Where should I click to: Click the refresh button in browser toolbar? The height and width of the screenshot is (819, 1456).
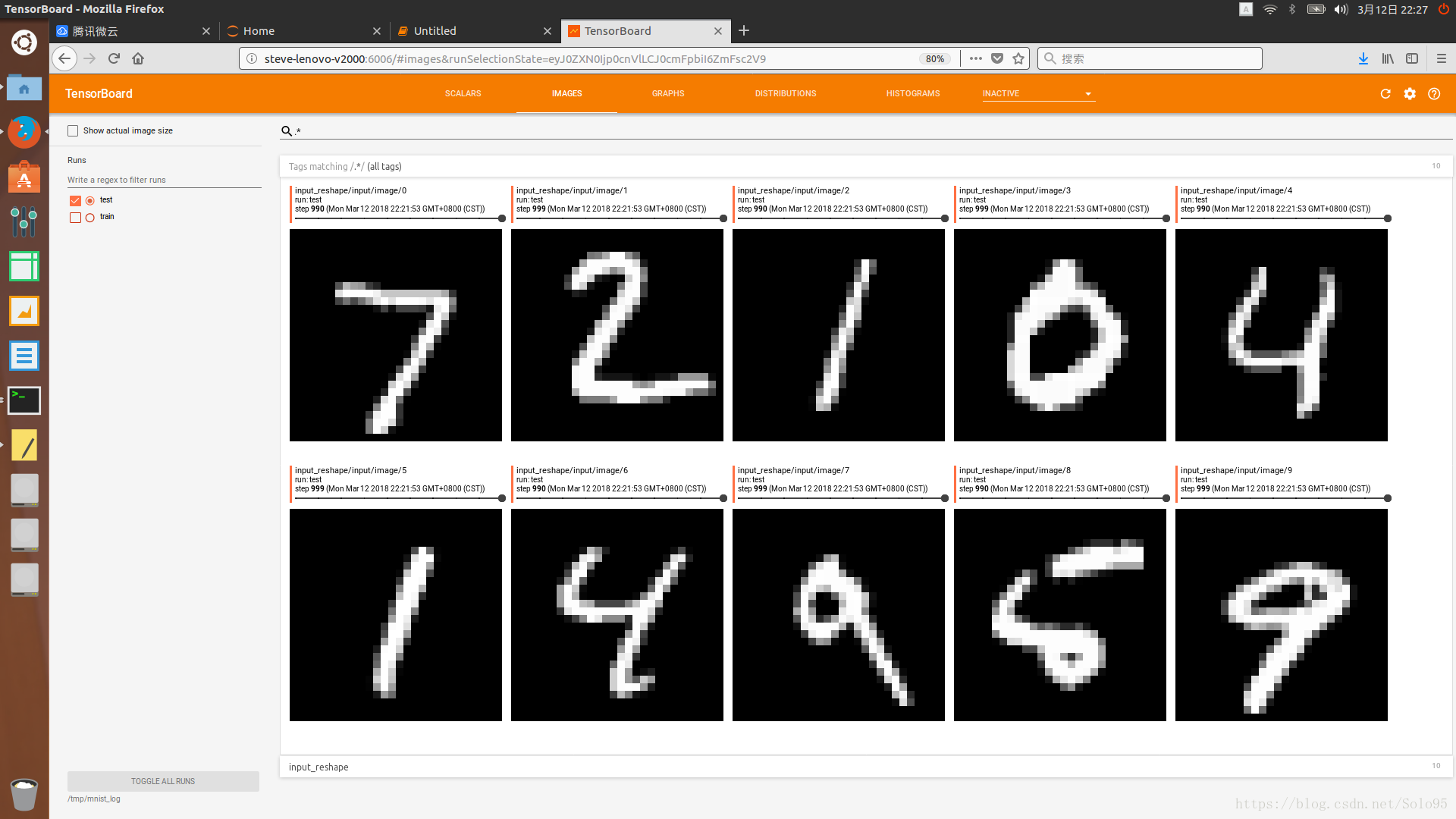[x=115, y=59]
